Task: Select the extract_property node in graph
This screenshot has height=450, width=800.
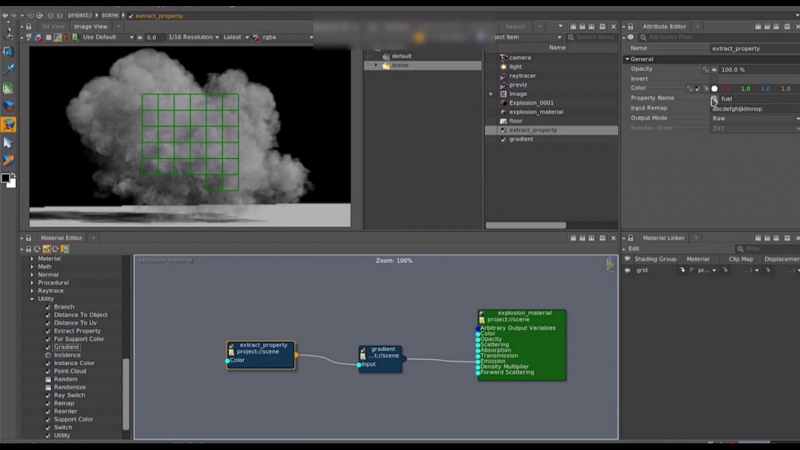Action: click(x=261, y=355)
